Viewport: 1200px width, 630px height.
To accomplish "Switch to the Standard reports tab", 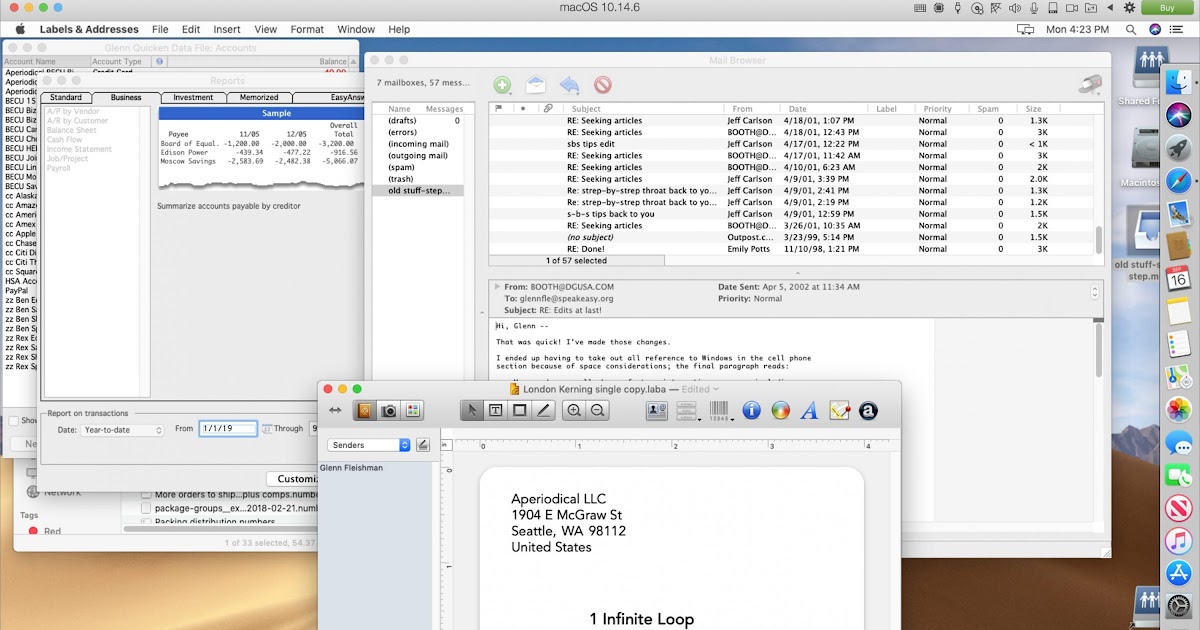I will point(66,97).
